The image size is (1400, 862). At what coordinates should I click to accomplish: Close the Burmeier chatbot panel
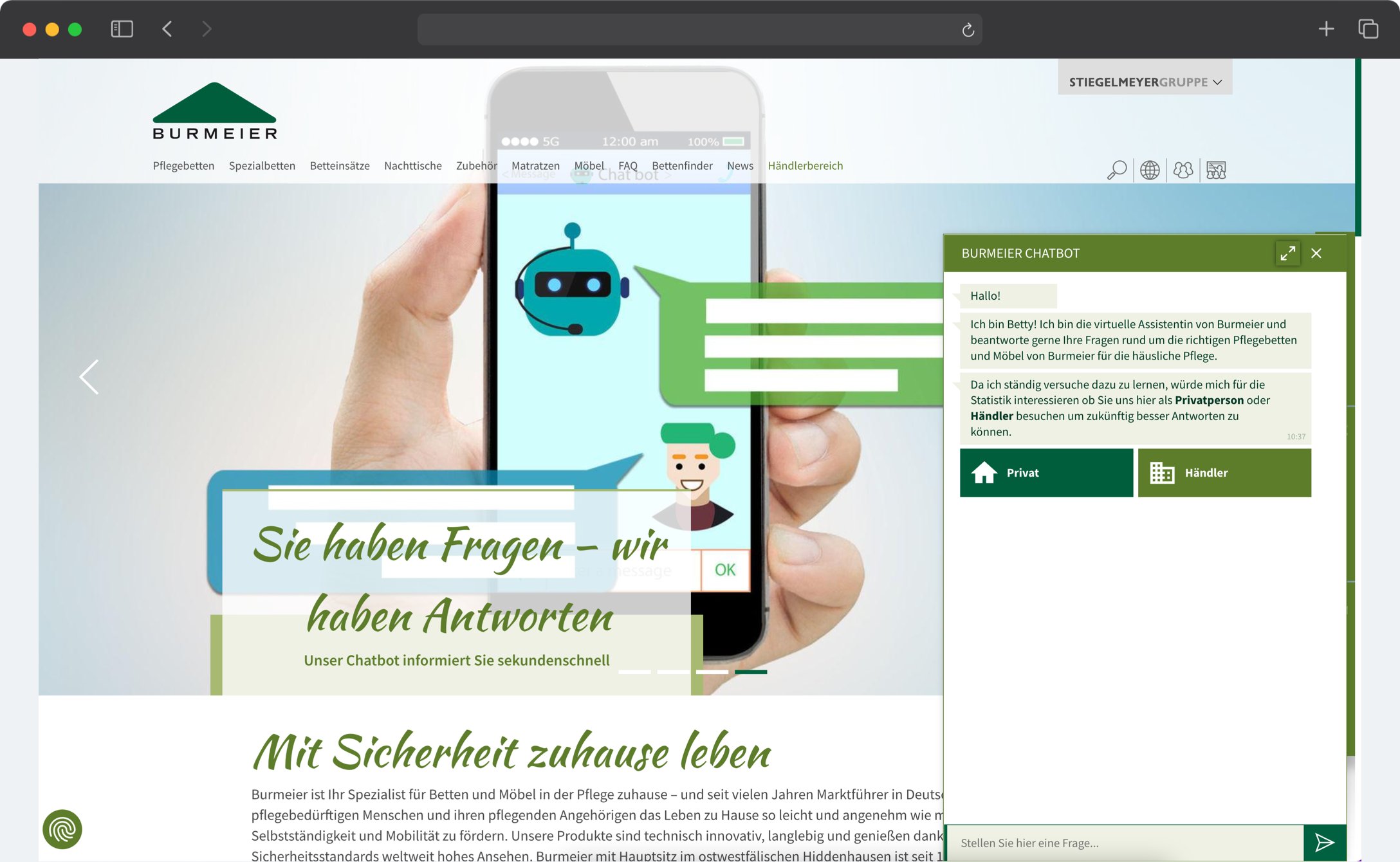(1316, 253)
